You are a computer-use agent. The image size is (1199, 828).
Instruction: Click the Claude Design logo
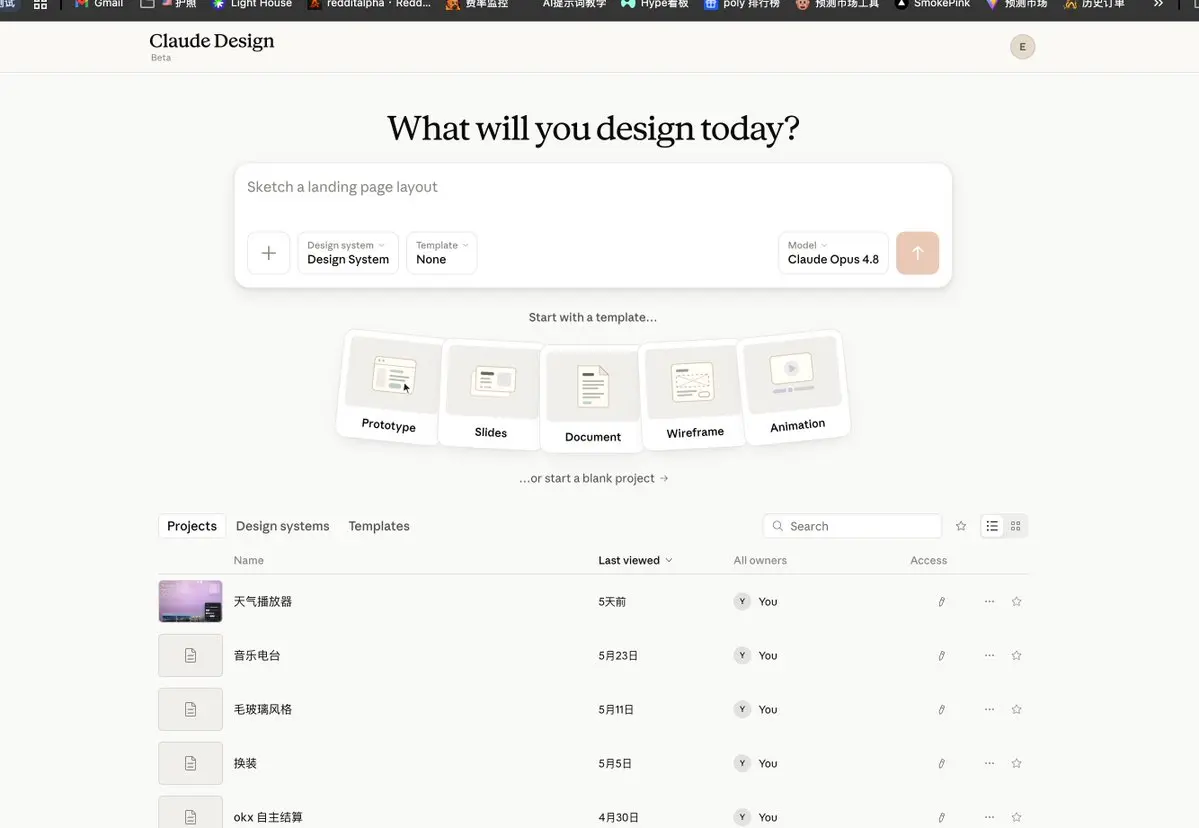coord(211,41)
